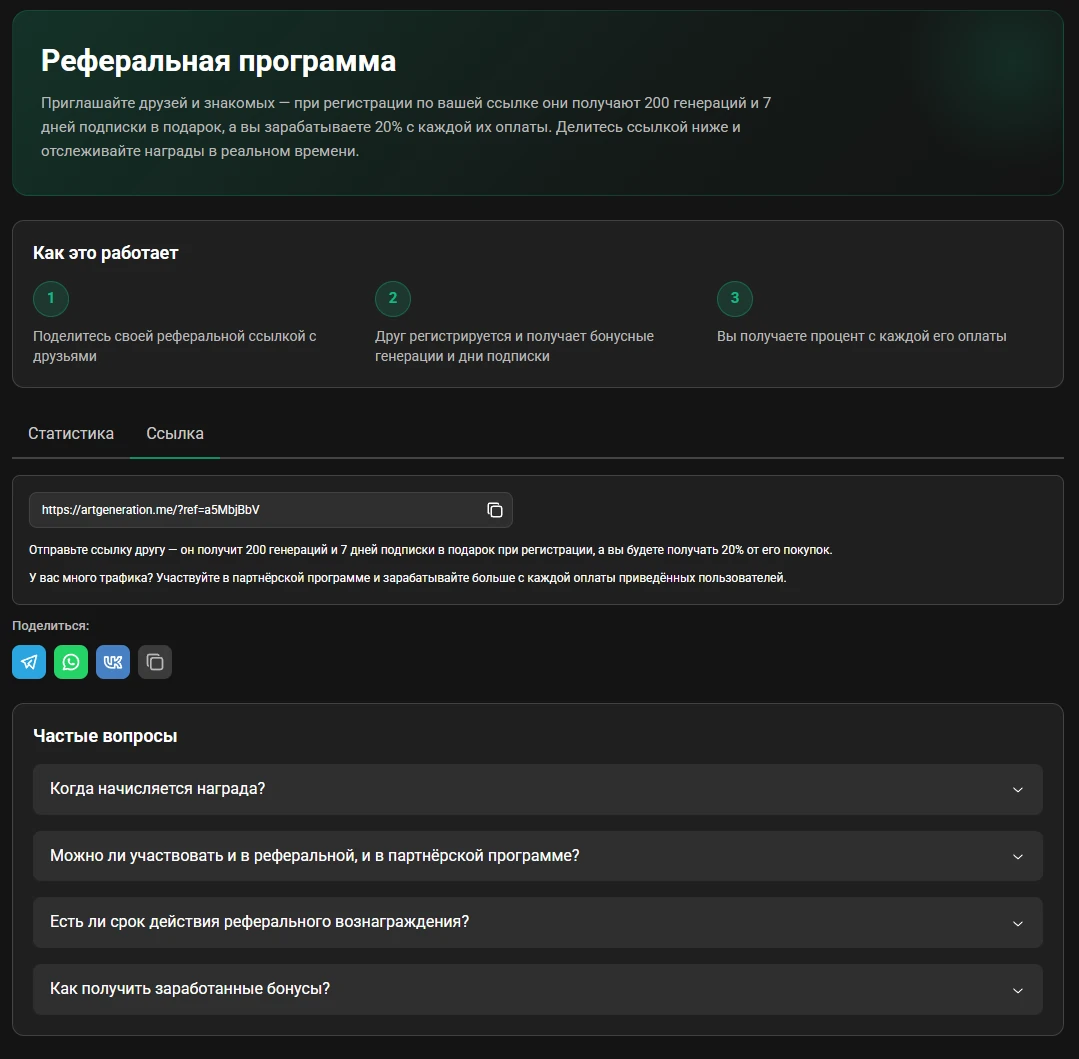This screenshot has width=1079, height=1059.
Task: Click the chevron on the заработанные бонусы question row
Action: [x=1018, y=990]
